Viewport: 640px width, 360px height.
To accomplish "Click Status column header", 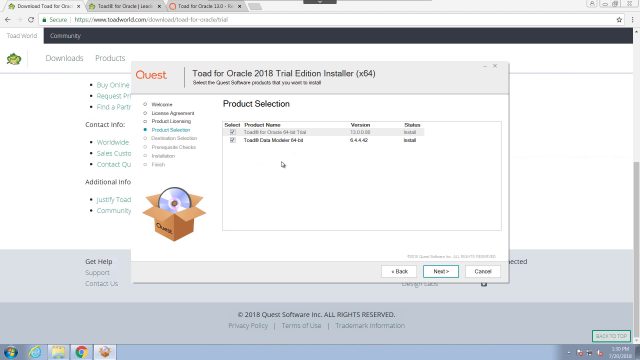I will tap(412, 125).
